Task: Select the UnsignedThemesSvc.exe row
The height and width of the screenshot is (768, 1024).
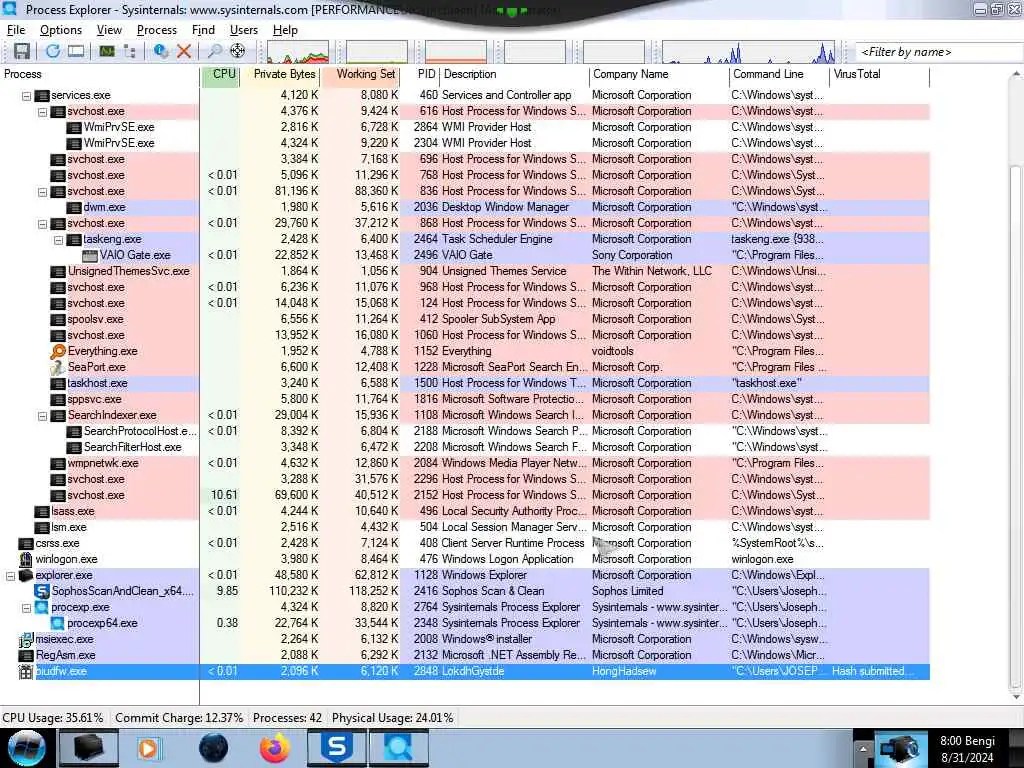Action: coord(465,271)
